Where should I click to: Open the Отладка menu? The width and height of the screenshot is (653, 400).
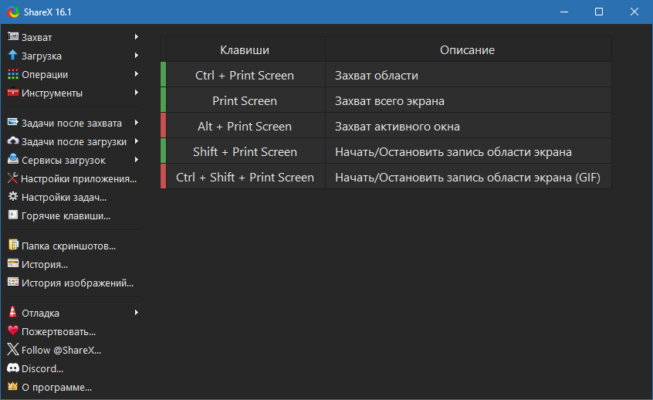(x=73, y=313)
